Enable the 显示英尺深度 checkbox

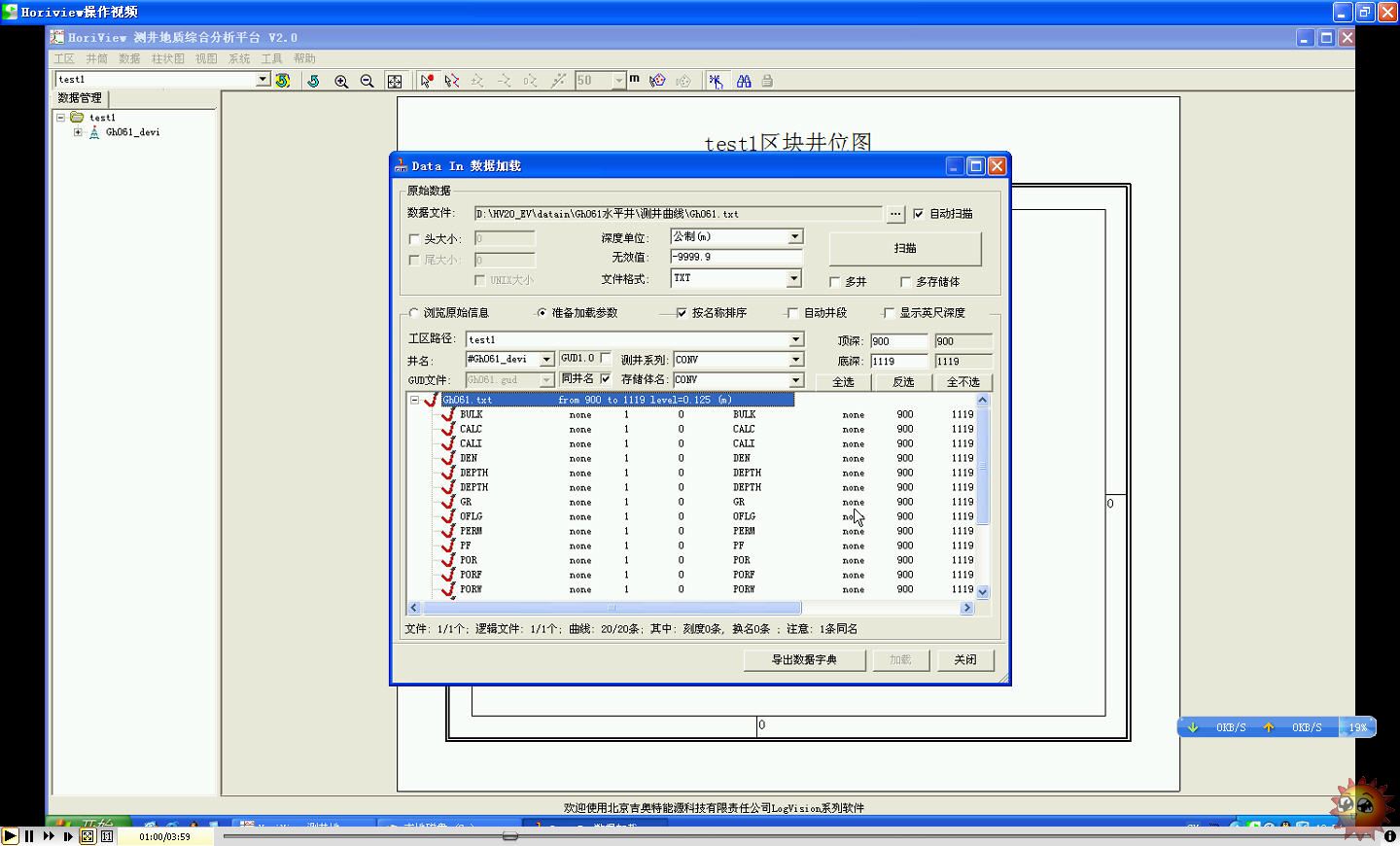pos(889,313)
